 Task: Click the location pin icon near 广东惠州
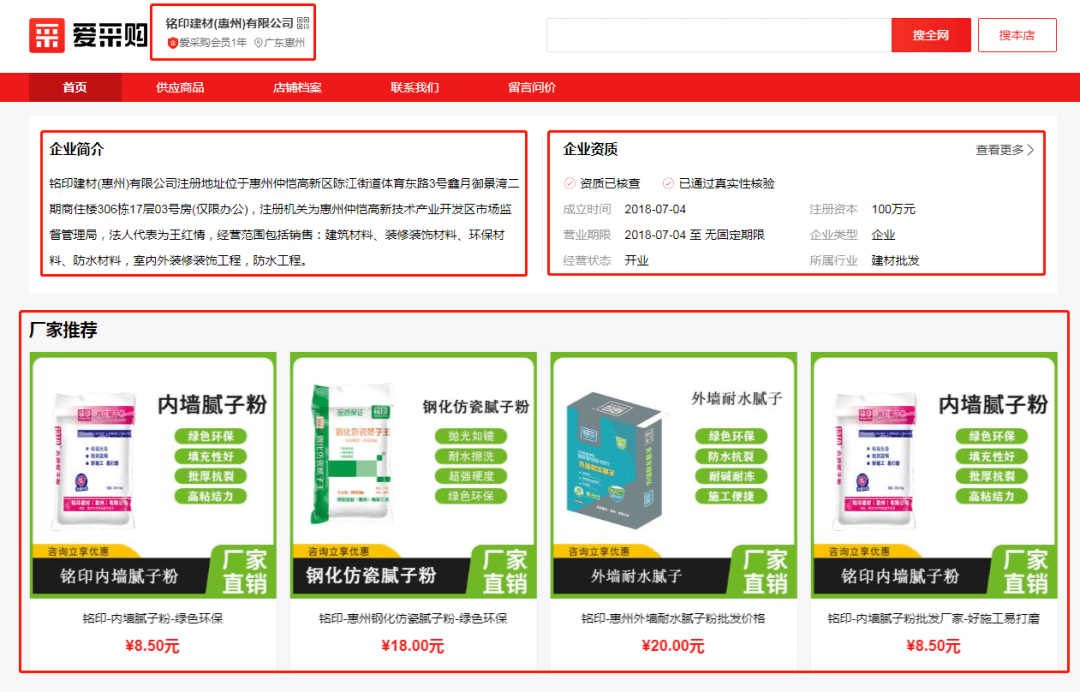tap(258, 43)
